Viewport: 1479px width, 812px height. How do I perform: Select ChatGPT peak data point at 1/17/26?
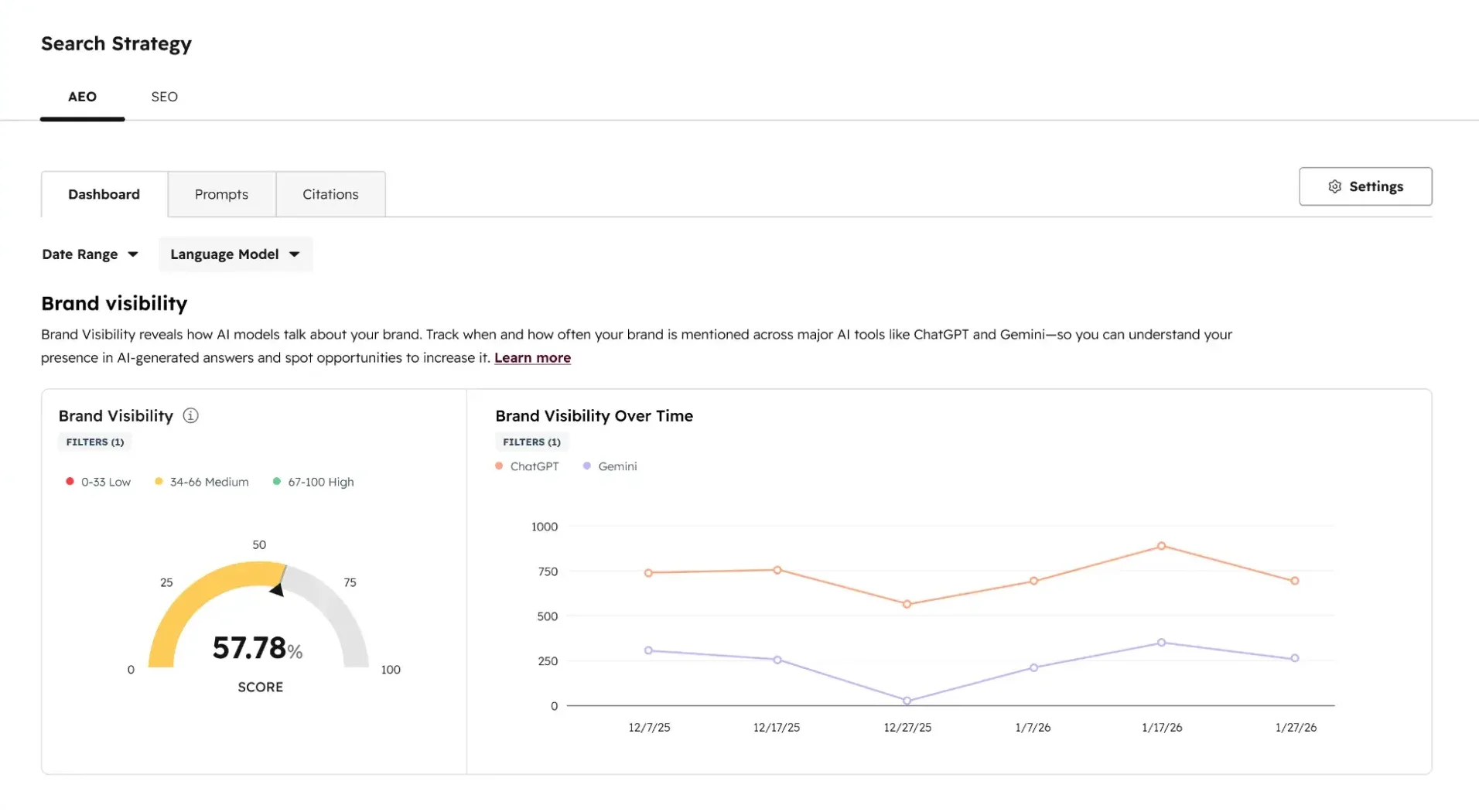pyautogui.click(x=1162, y=546)
